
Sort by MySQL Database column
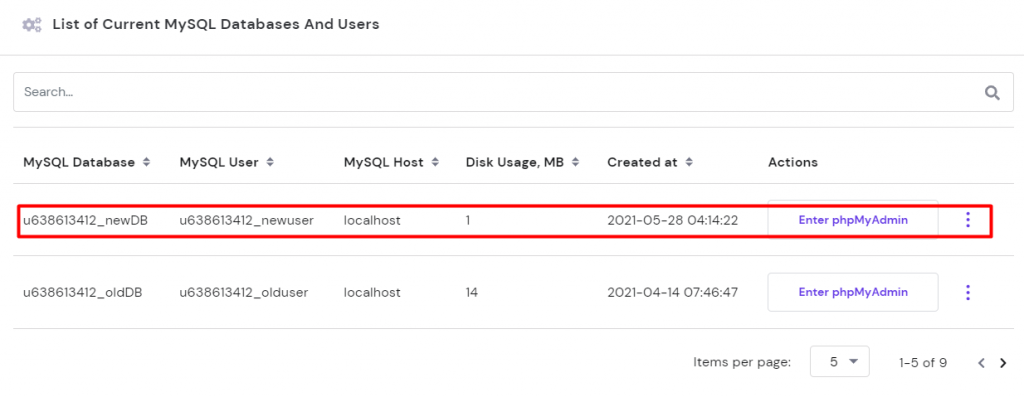tap(87, 162)
